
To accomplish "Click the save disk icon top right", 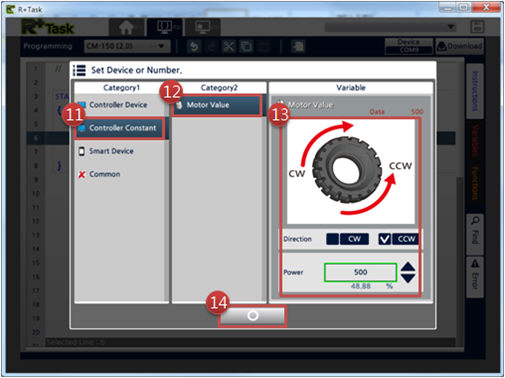I will click(477, 27).
